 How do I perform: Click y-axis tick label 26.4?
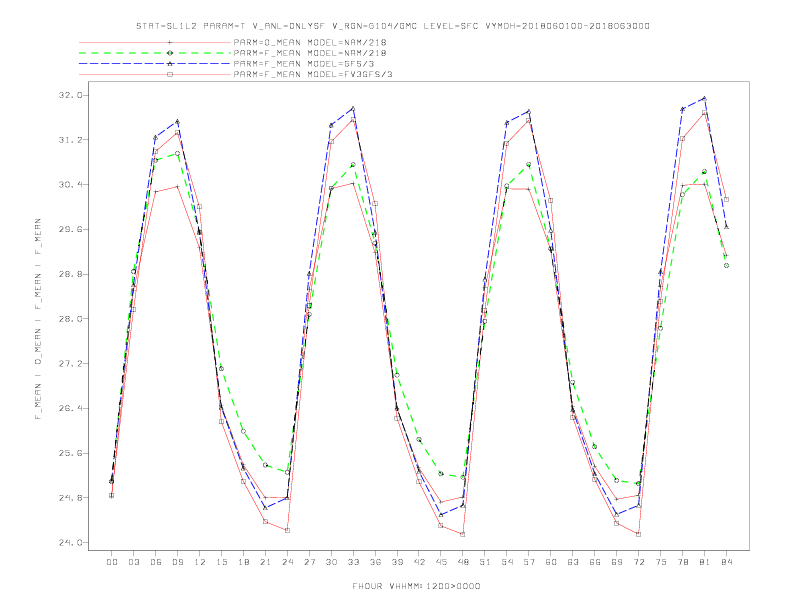[70, 408]
